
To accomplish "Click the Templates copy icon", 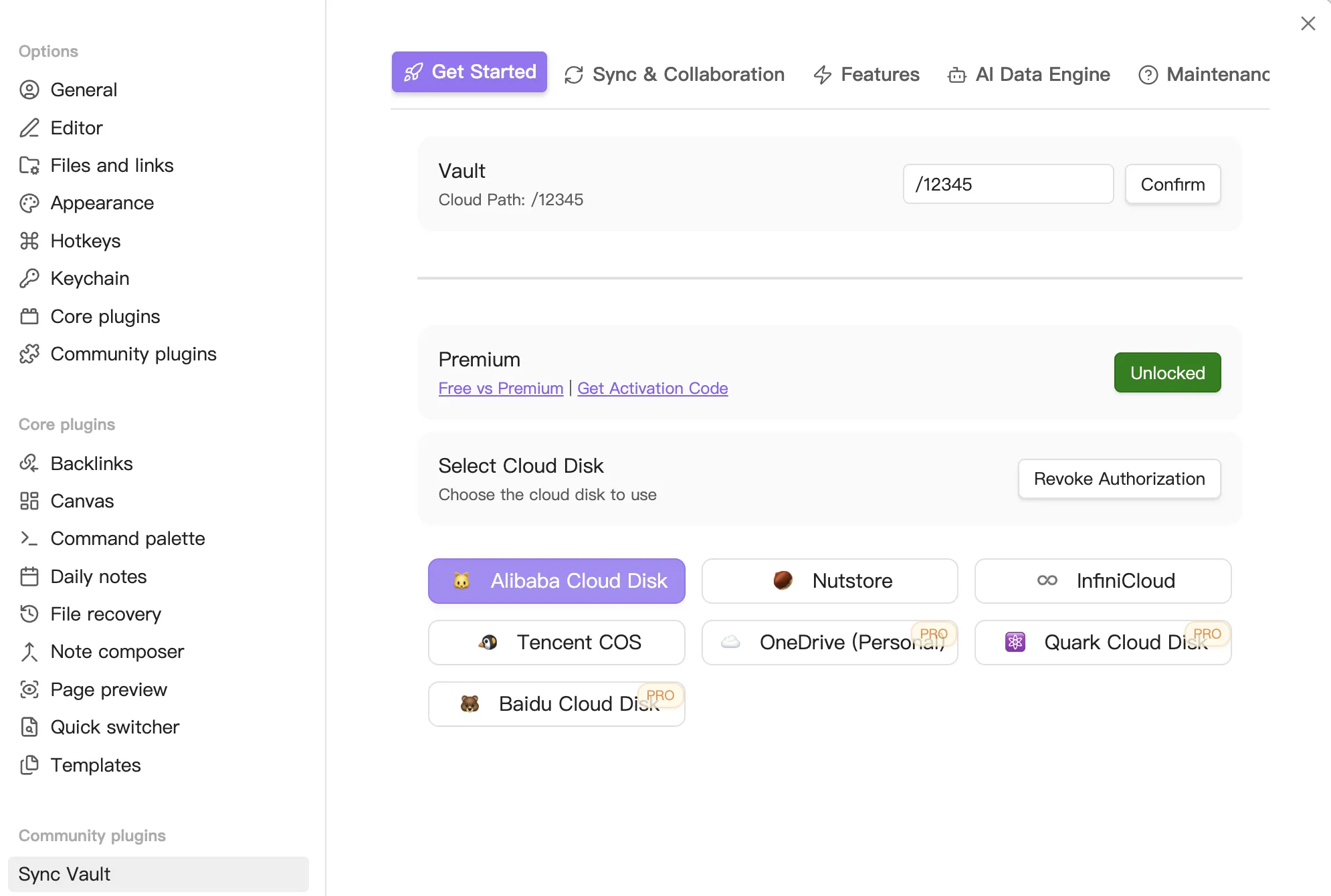I will pyautogui.click(x=29, y=765).
